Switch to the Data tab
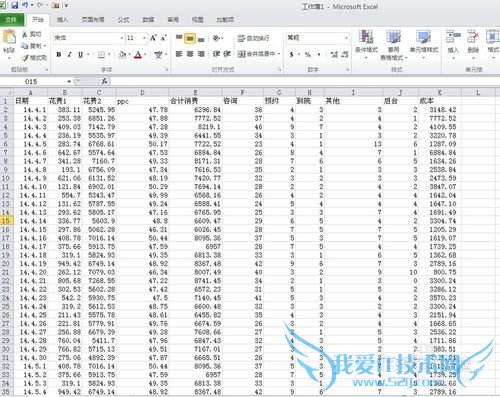Screen dimensions: 500x397 148,20
